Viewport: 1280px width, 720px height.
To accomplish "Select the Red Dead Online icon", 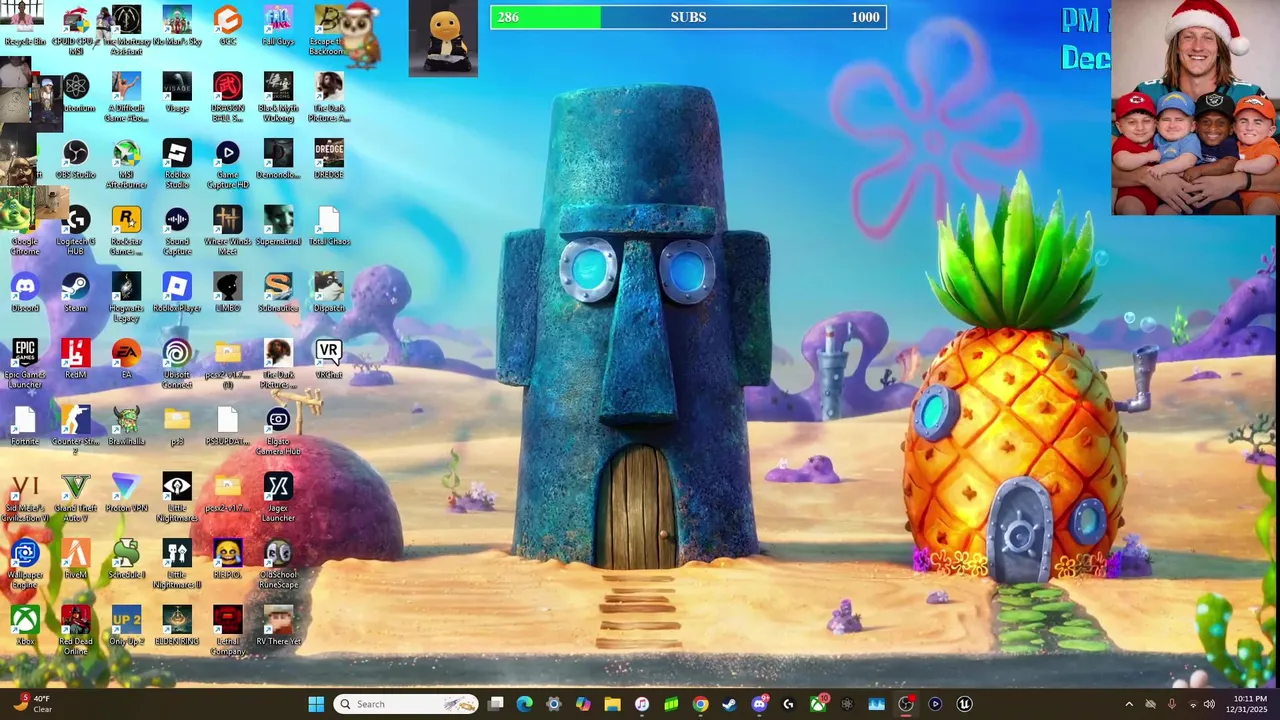I will tap(76, 632).
